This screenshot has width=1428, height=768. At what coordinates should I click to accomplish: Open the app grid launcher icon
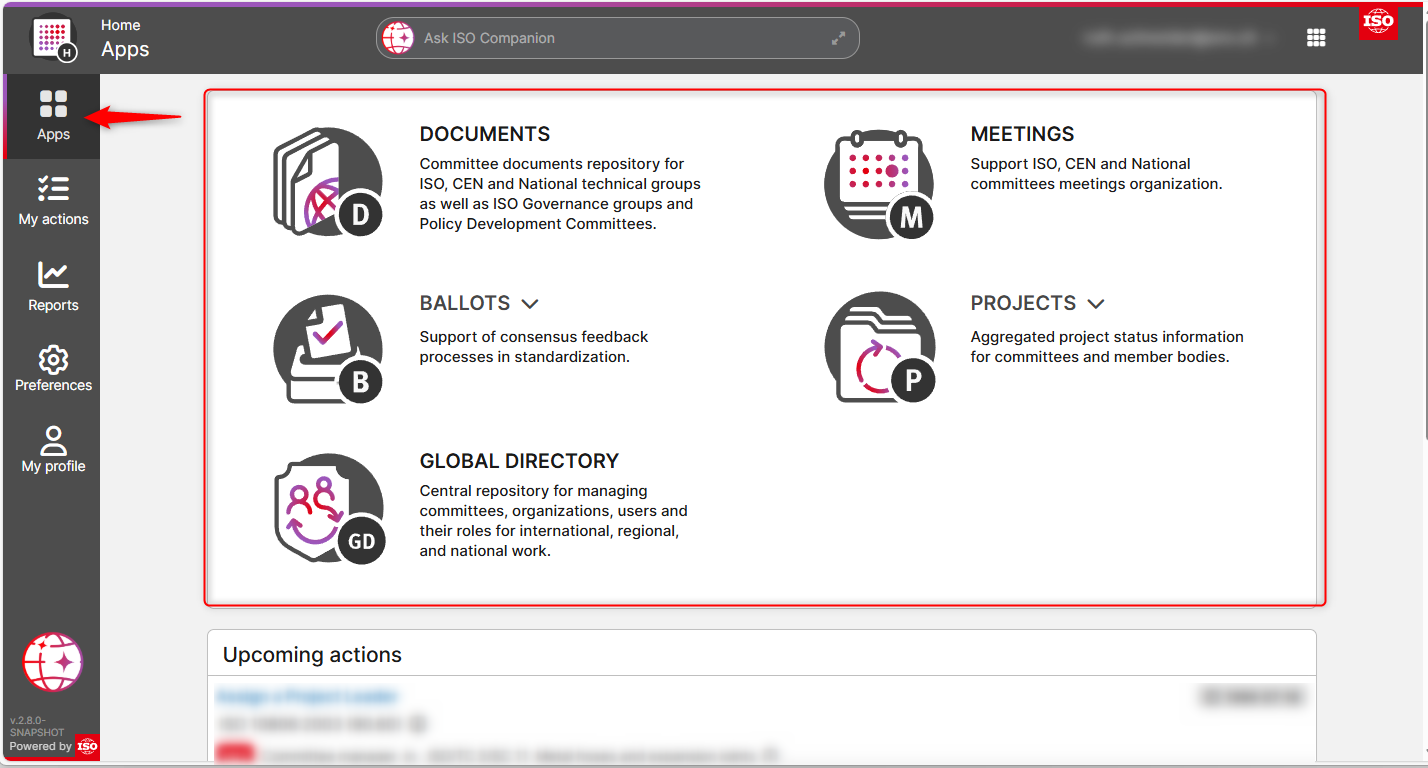pyautogui.click(x=1316, y=38)
